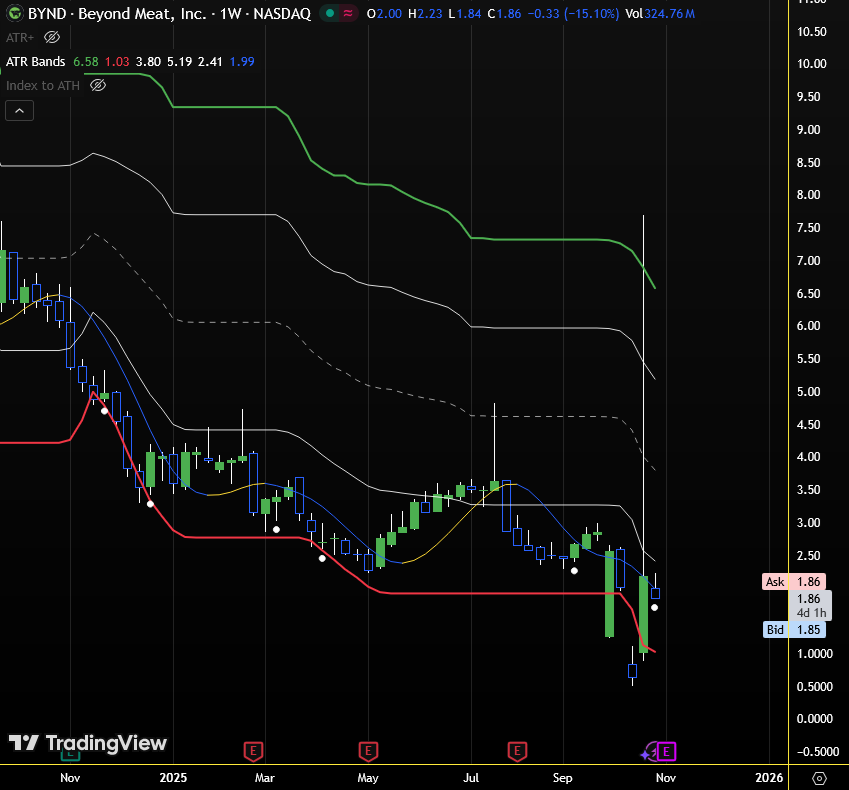849x790 pixels.
Task: Click the 0.0000 price axis label
Action: pos(814,719)
